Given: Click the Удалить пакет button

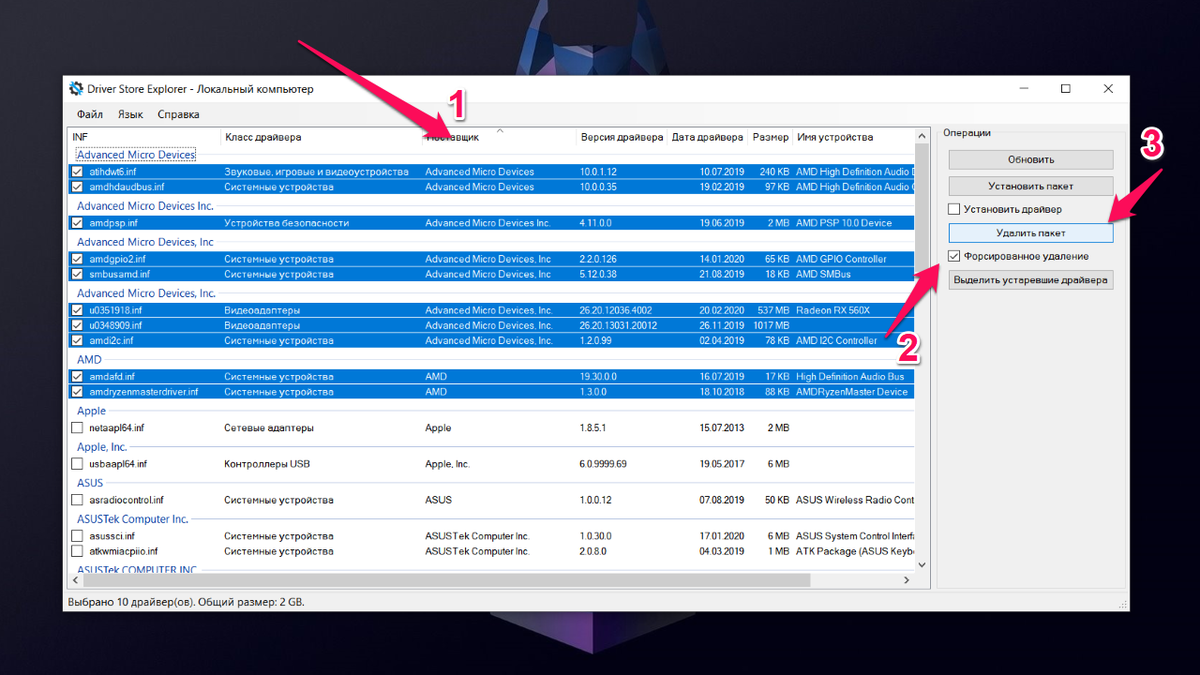Looking at the screenshot, I should point(1030,233).
